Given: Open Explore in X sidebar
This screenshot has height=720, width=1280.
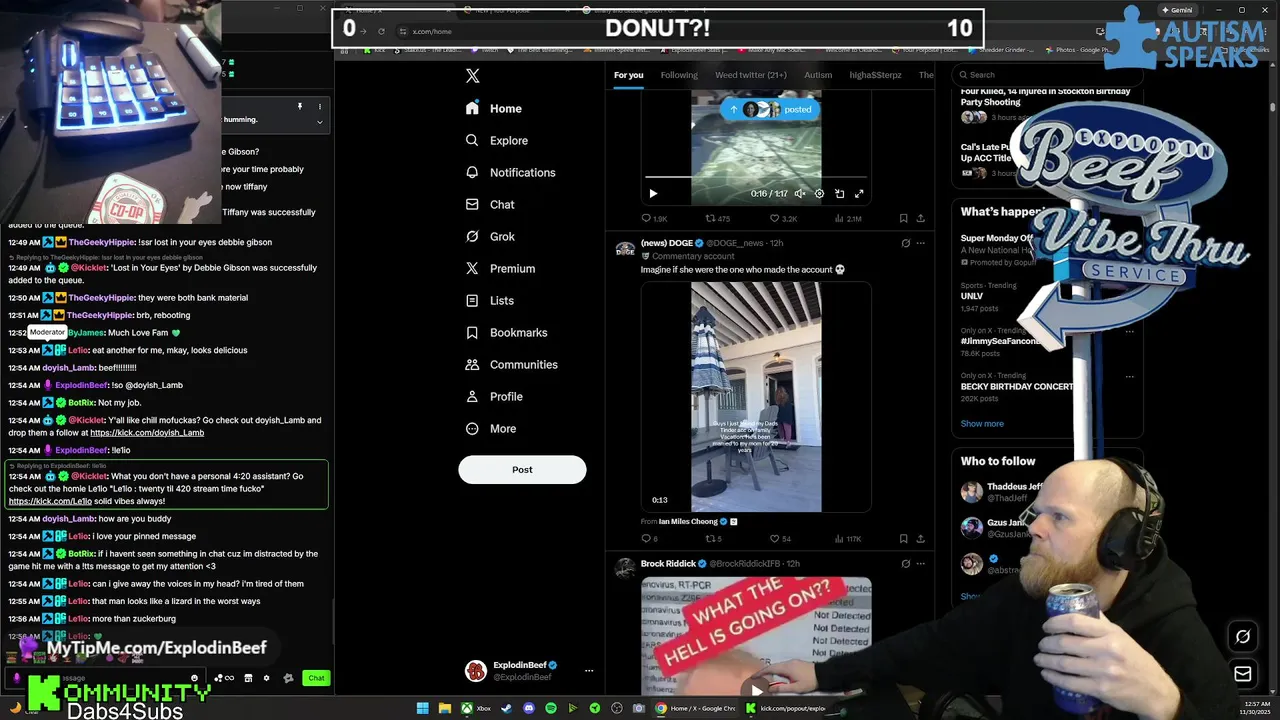Looking at the screenshot, I should click(496, 140).
